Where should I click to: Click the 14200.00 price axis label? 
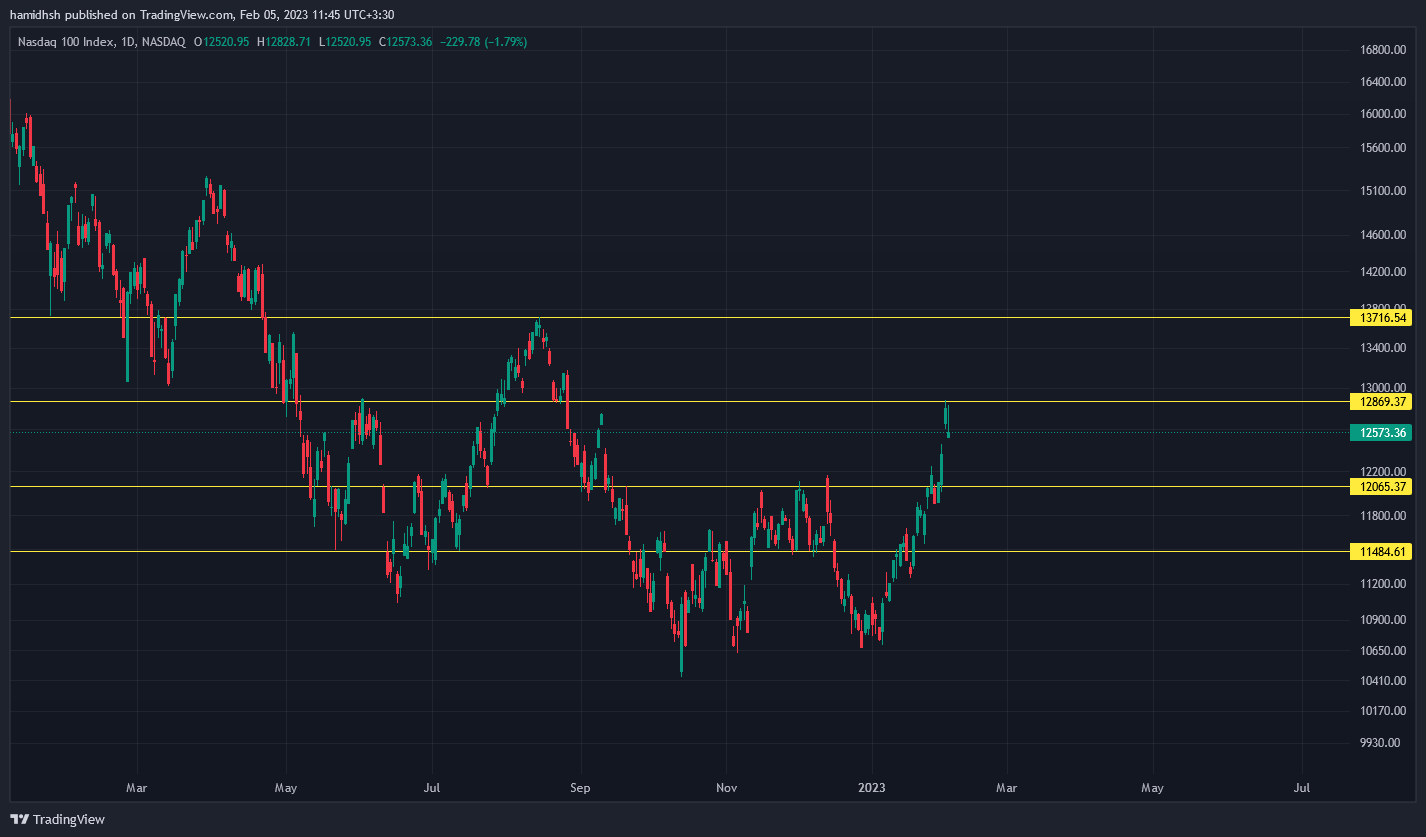1384,272
